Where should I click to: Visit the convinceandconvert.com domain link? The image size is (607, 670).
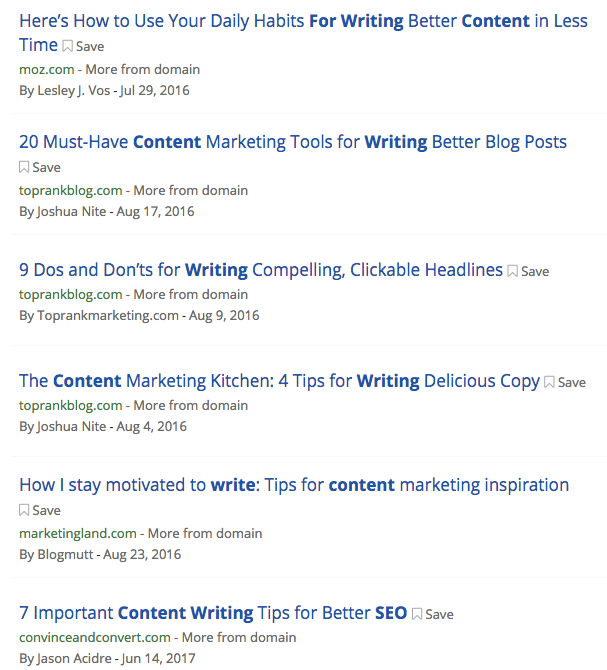click(94, 637)
